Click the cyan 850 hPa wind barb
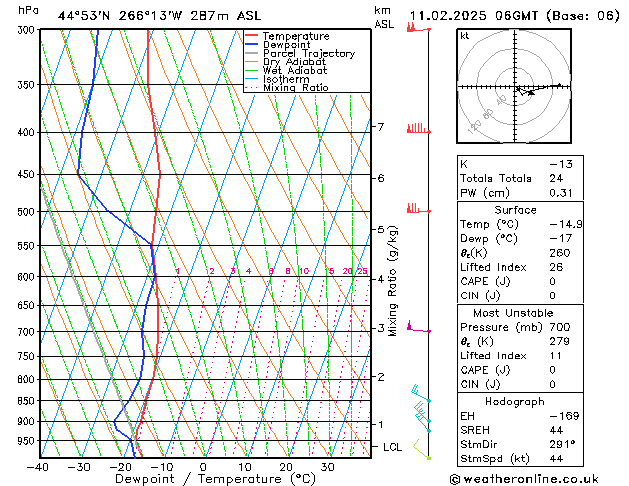This screenshot has width=629, height=486. point(421,393)
